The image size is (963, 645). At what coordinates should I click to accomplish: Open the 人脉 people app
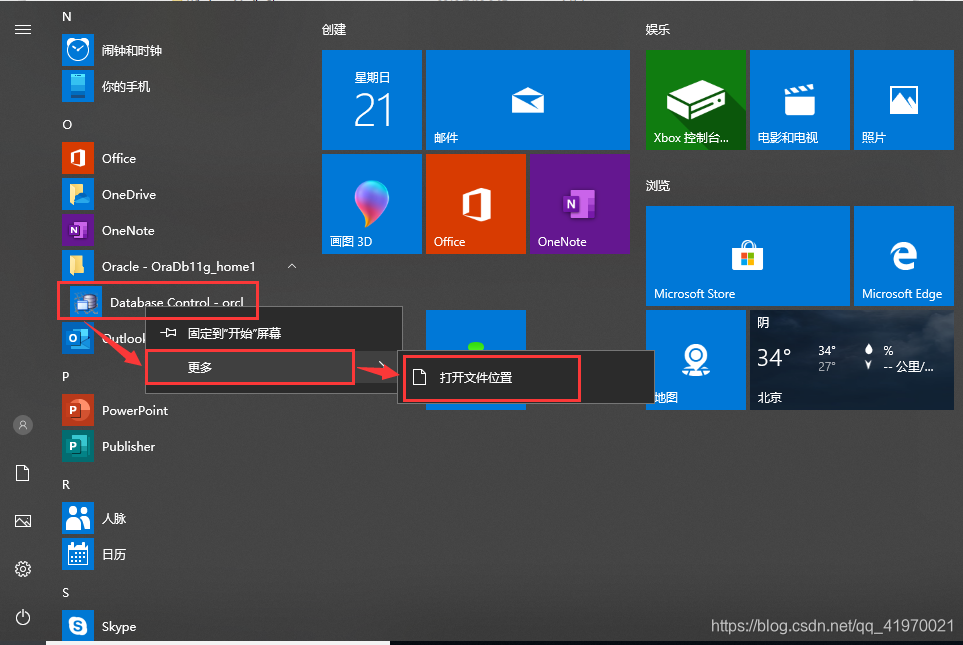(78, 518)
